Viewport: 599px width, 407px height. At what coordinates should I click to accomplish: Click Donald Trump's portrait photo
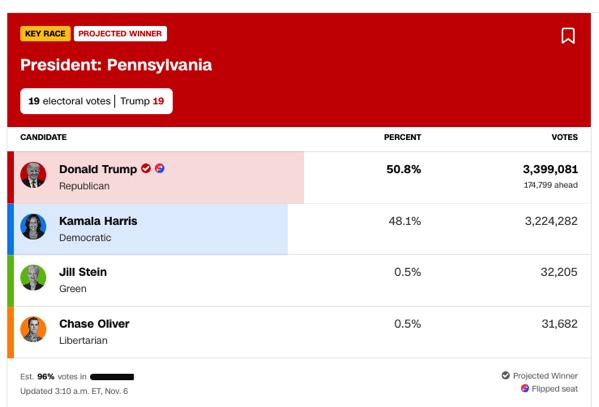[33, 175]
